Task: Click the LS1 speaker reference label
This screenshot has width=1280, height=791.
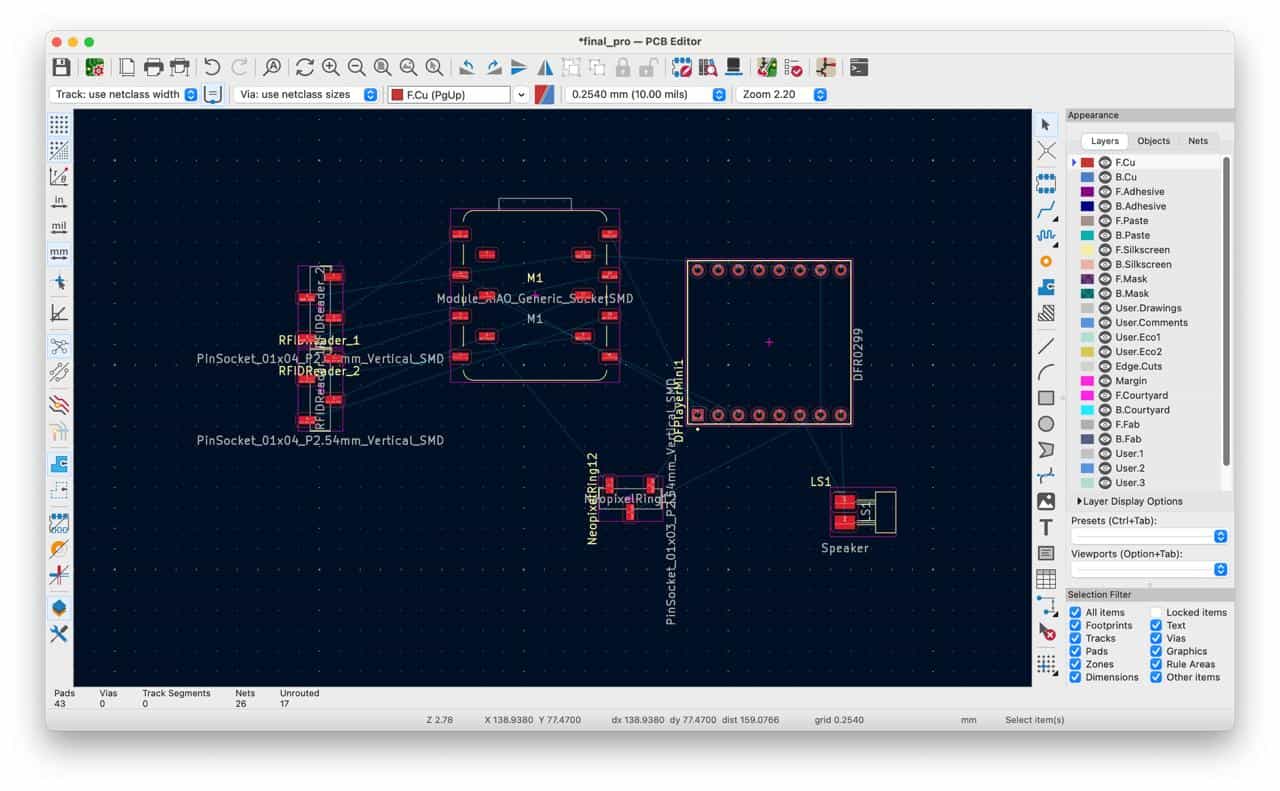Action: tap(820, 482)
